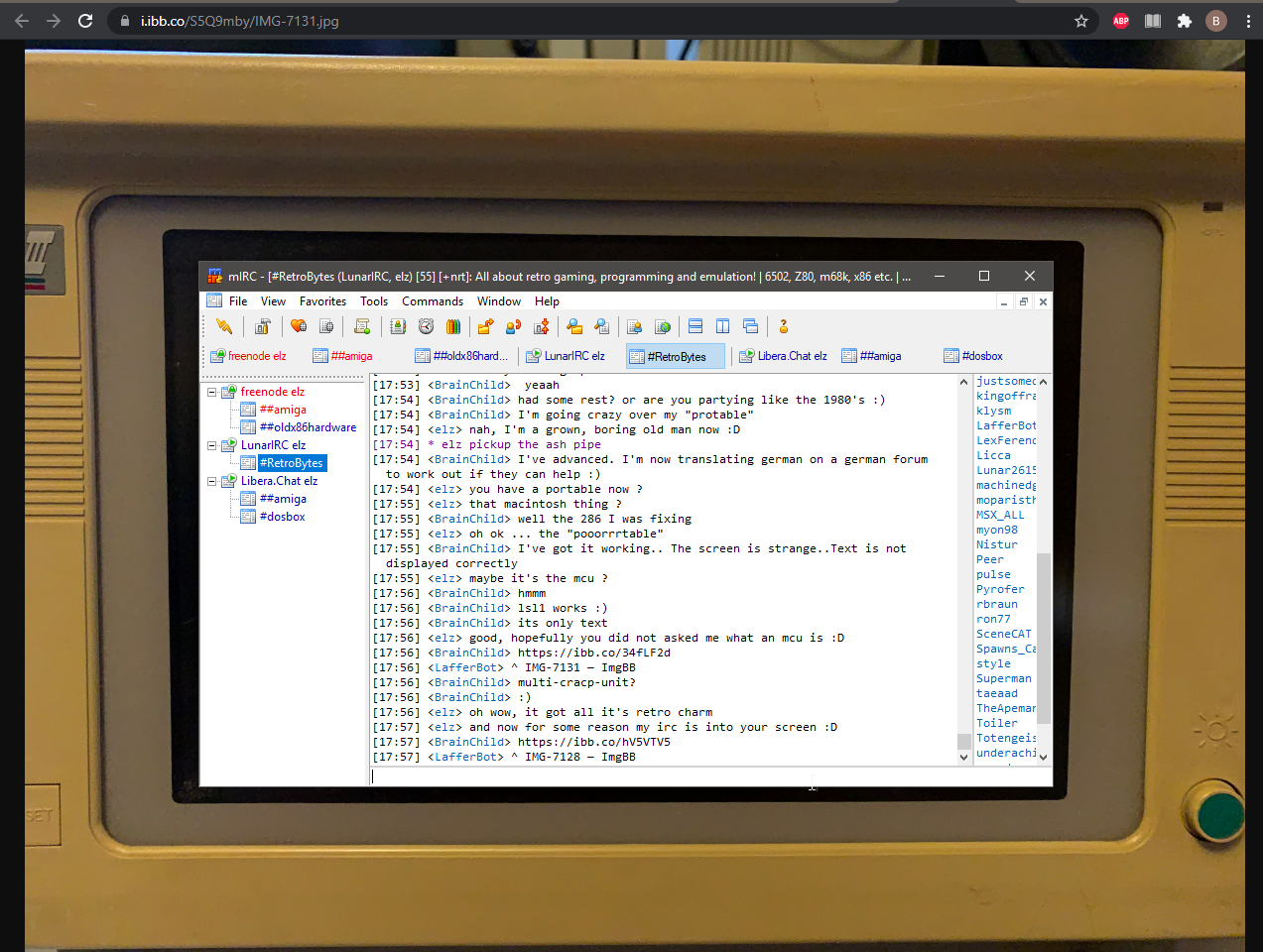Click the MDI menu bar window icon
The image size is (1263, 952).
point(214,301)
